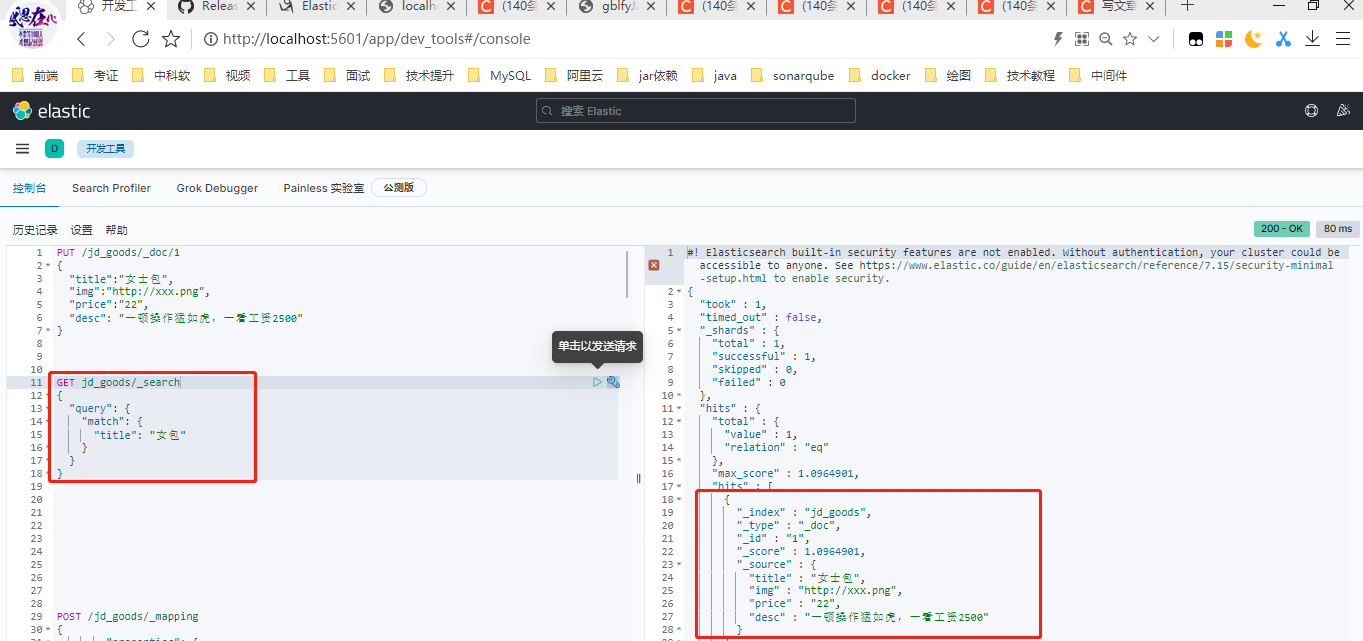1363x641 pixels.
Task: Bookmark page using star icon left of address
Action: 171,39
